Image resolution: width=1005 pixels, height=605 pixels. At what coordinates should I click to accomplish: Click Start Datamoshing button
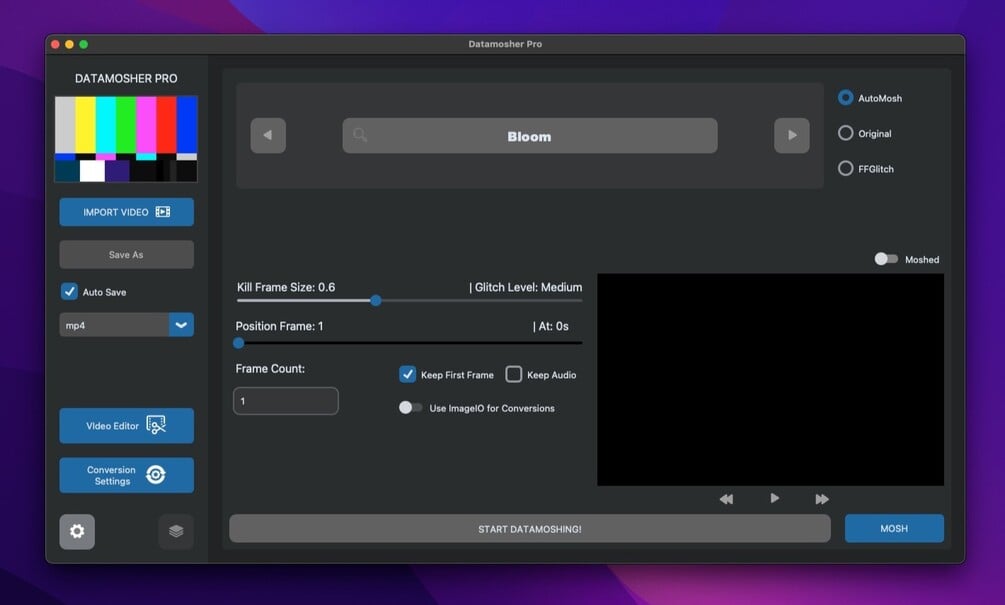[x=529, y=529]
